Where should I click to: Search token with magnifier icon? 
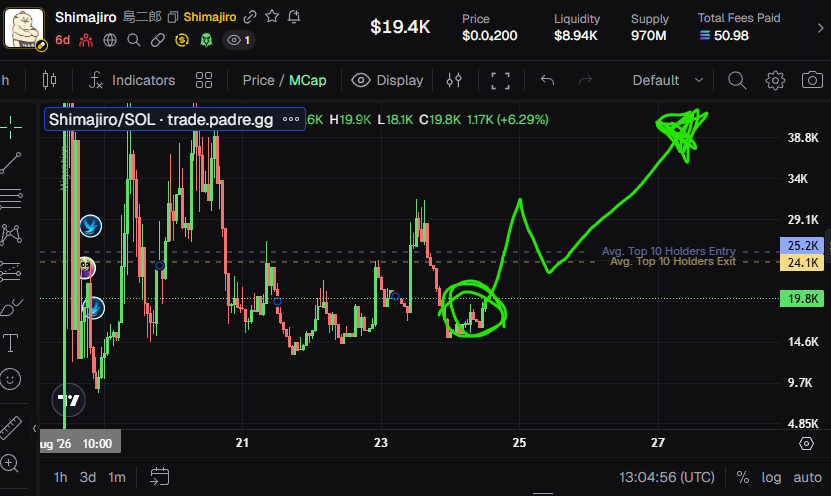pos(134,40)
